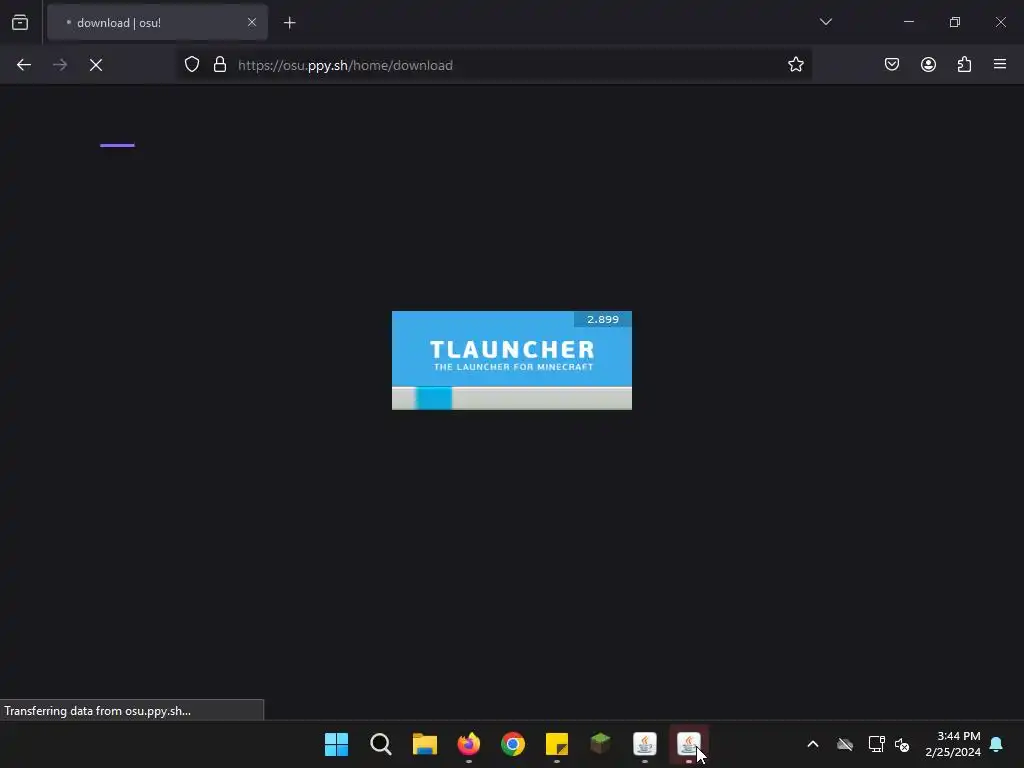Open the Extensions panel
The height and width of the screenshot is (768, 1024).
[x=964, y=64]
